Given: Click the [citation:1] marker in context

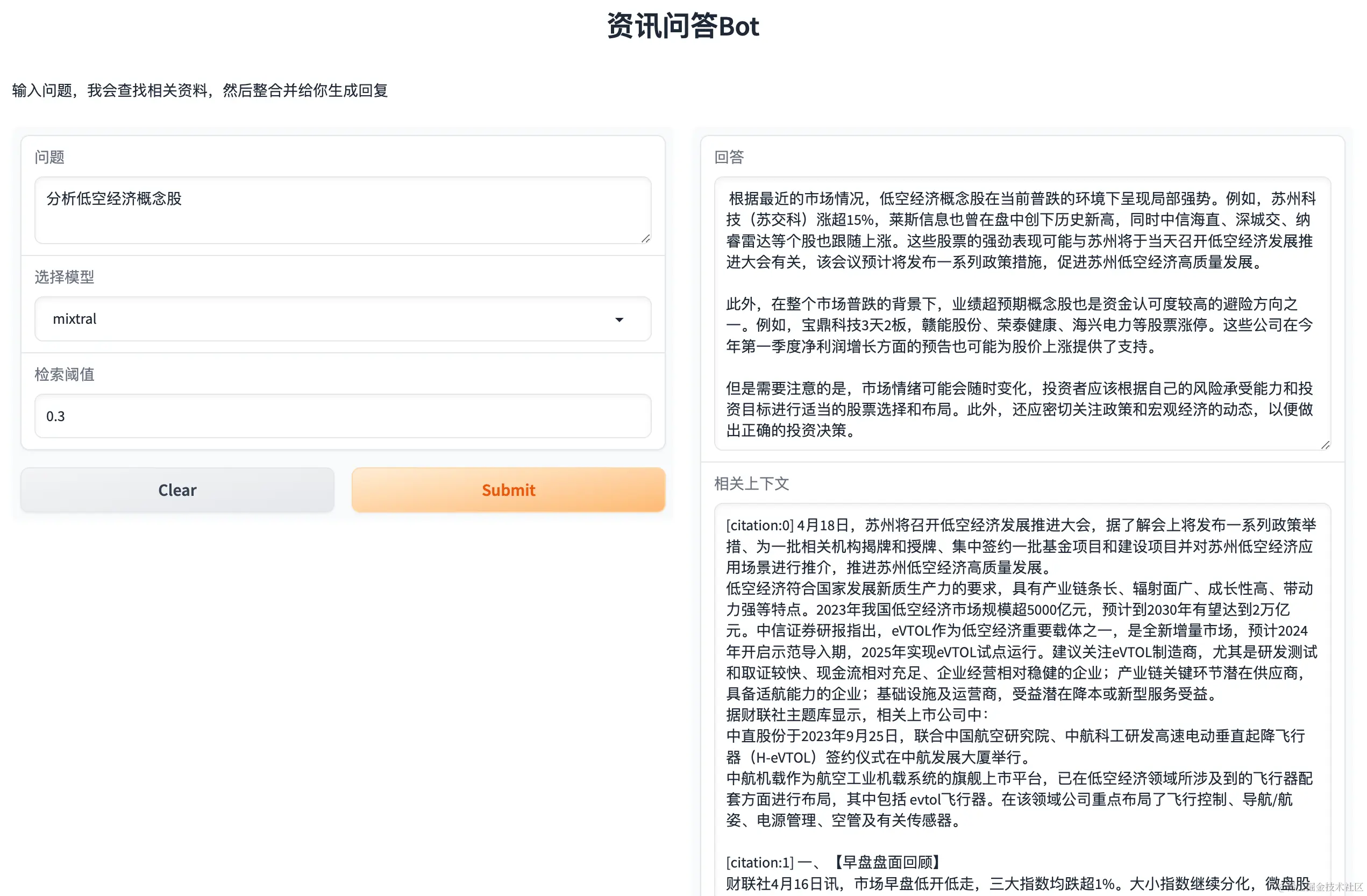Looking at the screenshot, I should click(759, 862).
